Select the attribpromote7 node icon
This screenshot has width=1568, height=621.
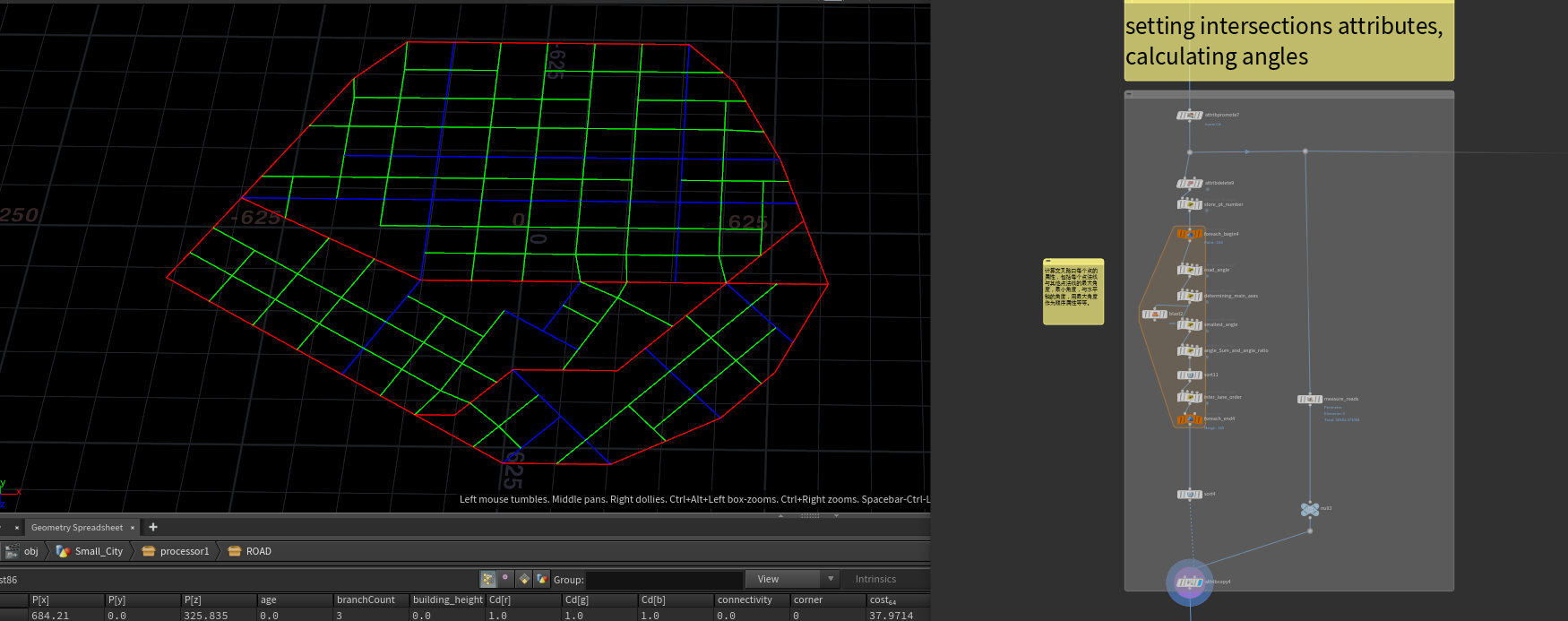[1189, 115]
